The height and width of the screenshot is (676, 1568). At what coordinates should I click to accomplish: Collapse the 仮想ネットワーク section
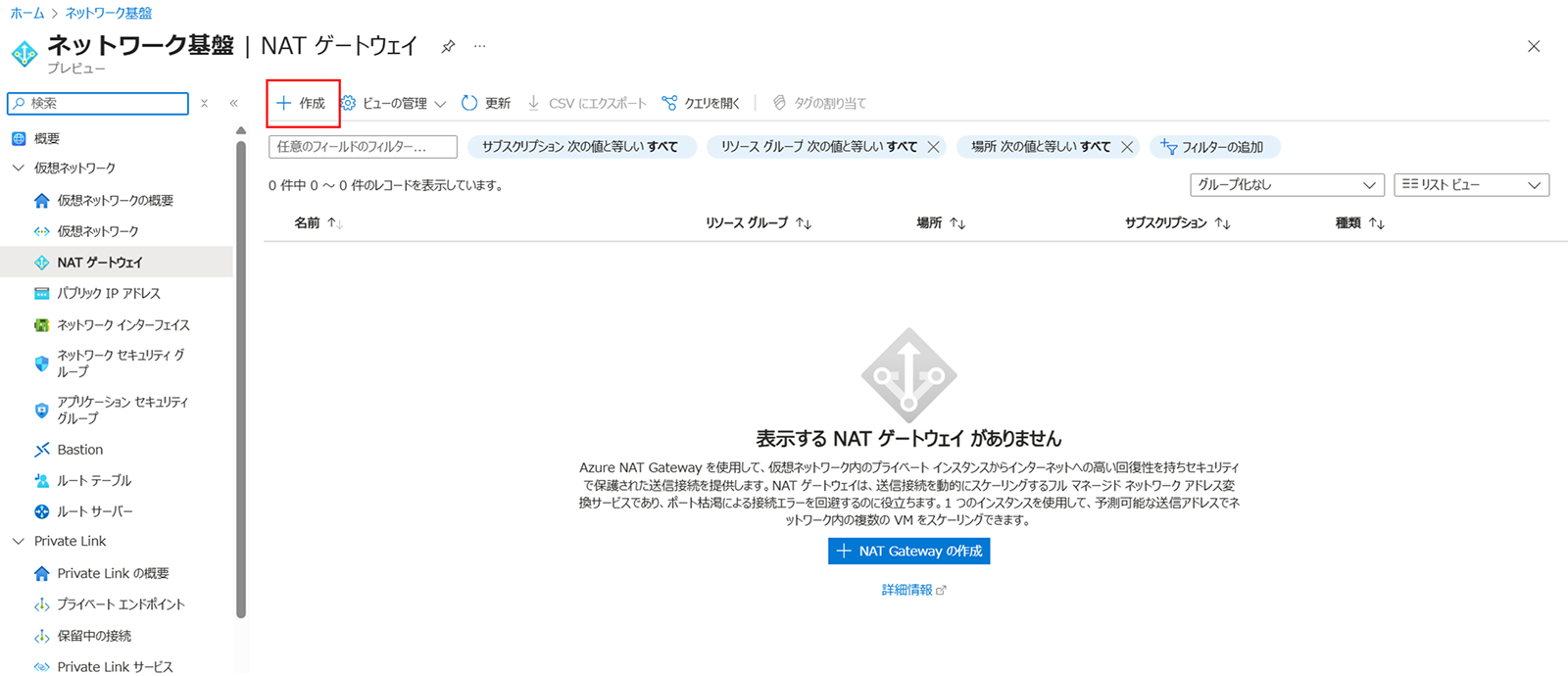(19, 169)
